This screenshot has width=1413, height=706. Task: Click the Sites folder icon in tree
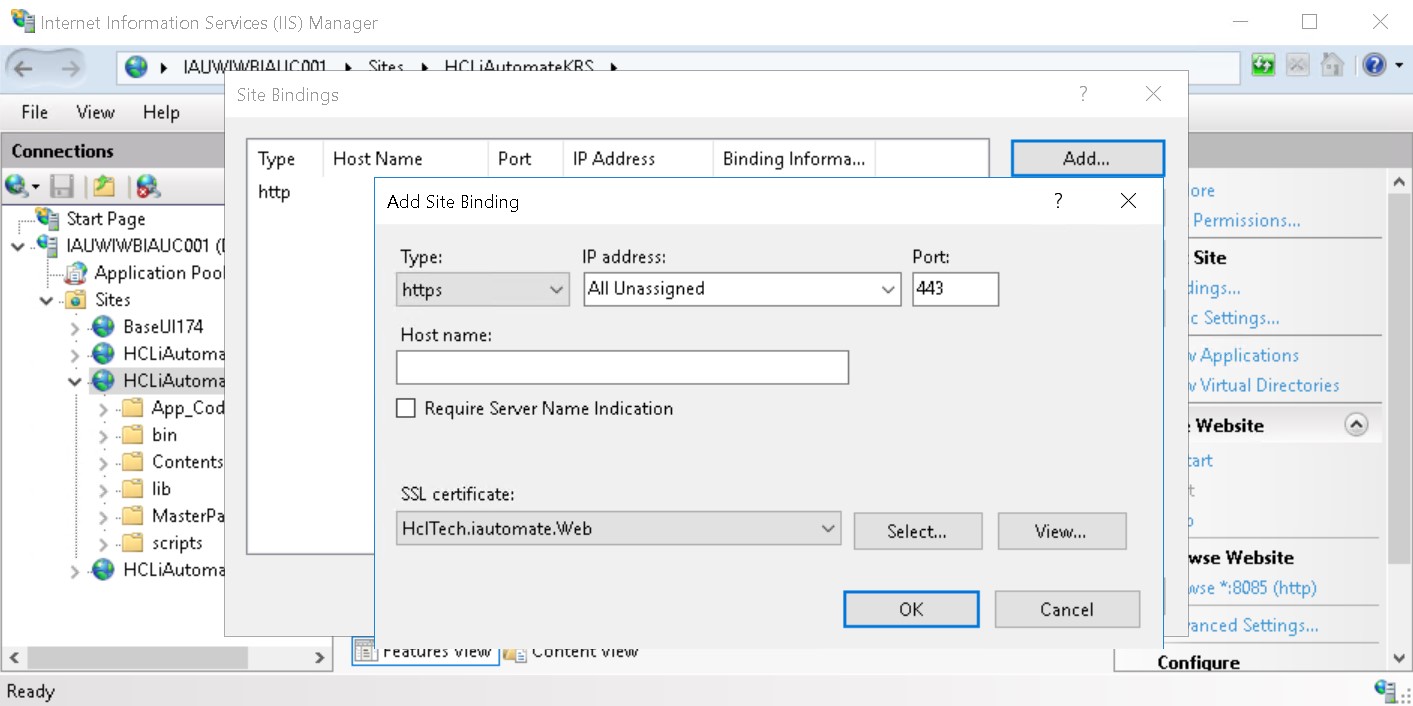76,299
